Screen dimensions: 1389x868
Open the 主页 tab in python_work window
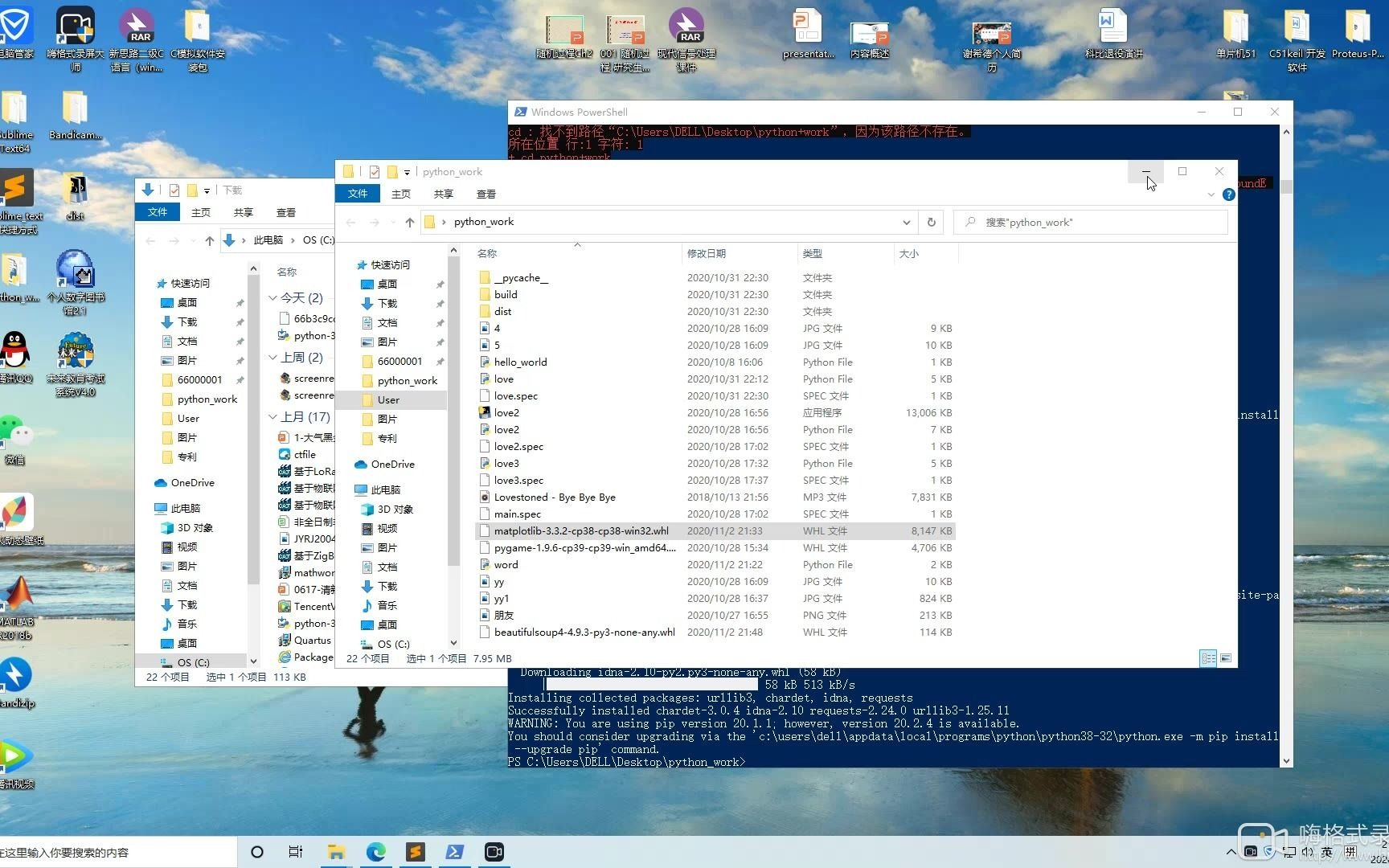point(401,194)
